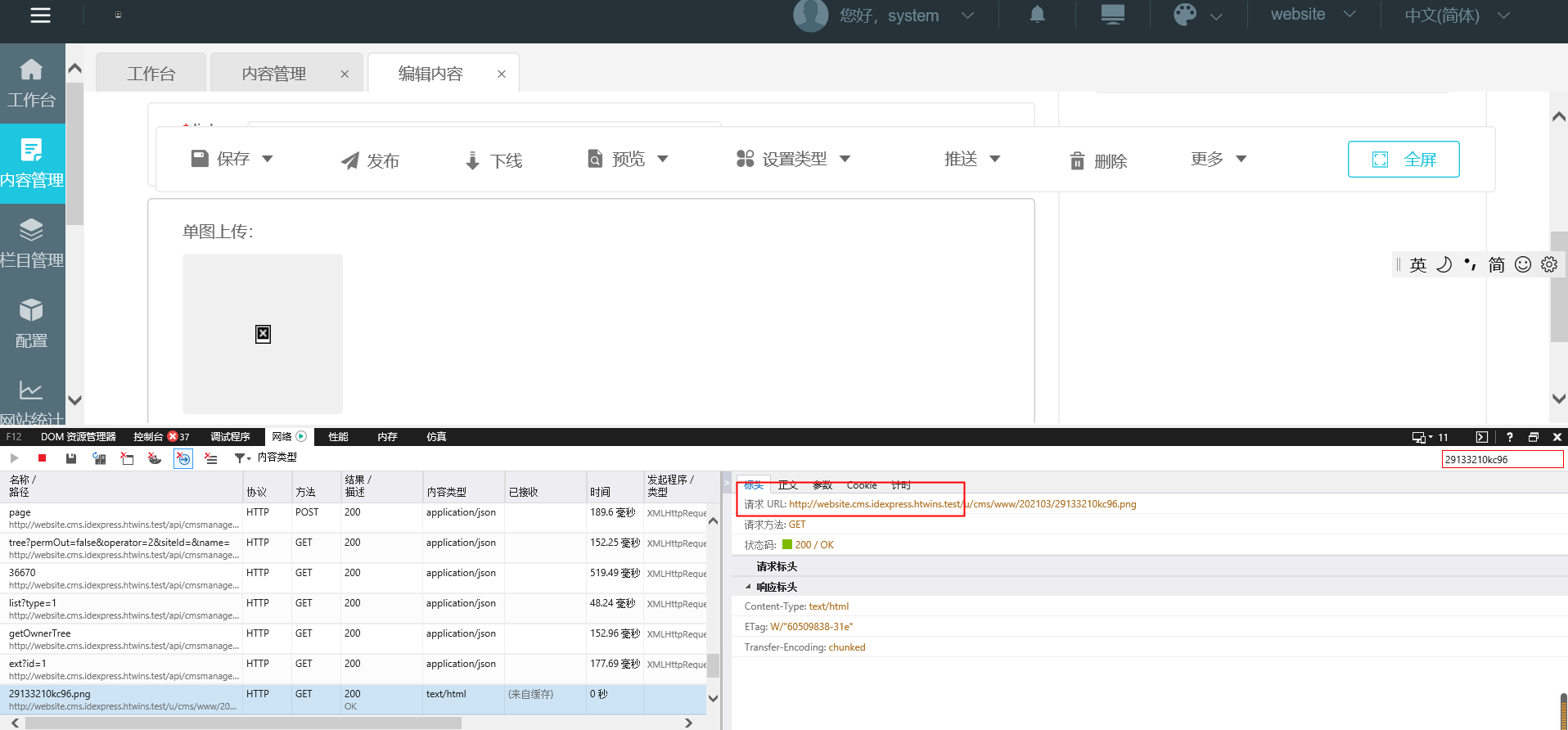Click the clear cache icon
Viewport: 1568px width, 730px height.
tap(127, 458)
